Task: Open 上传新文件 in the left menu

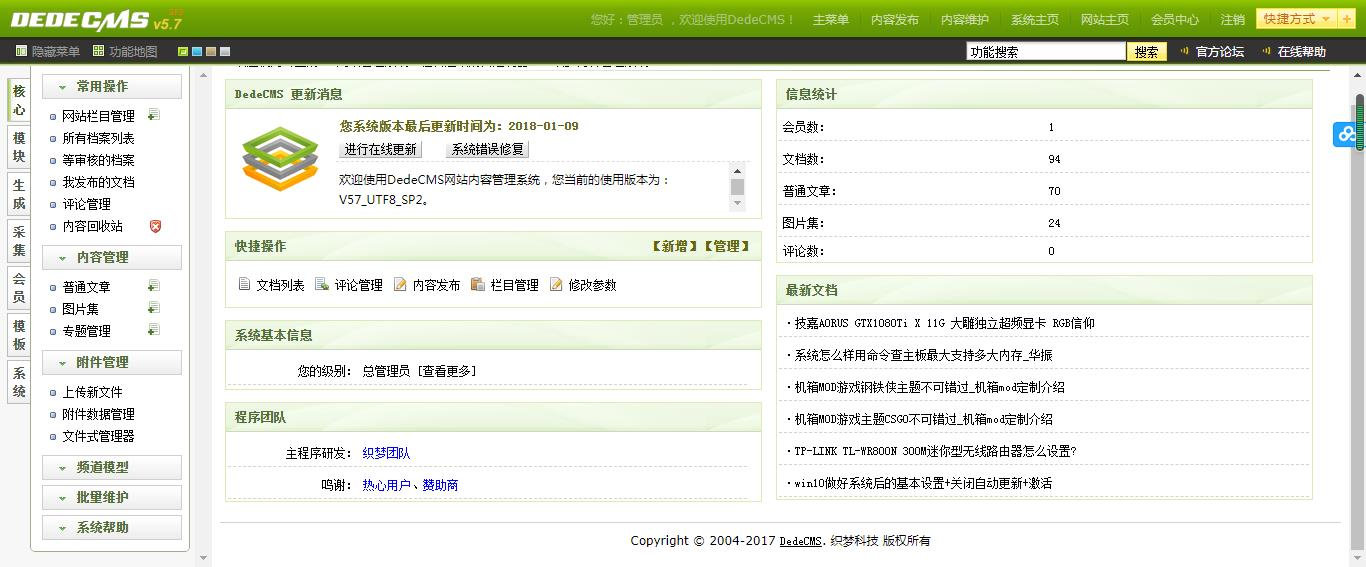Action: pos(92,392)
